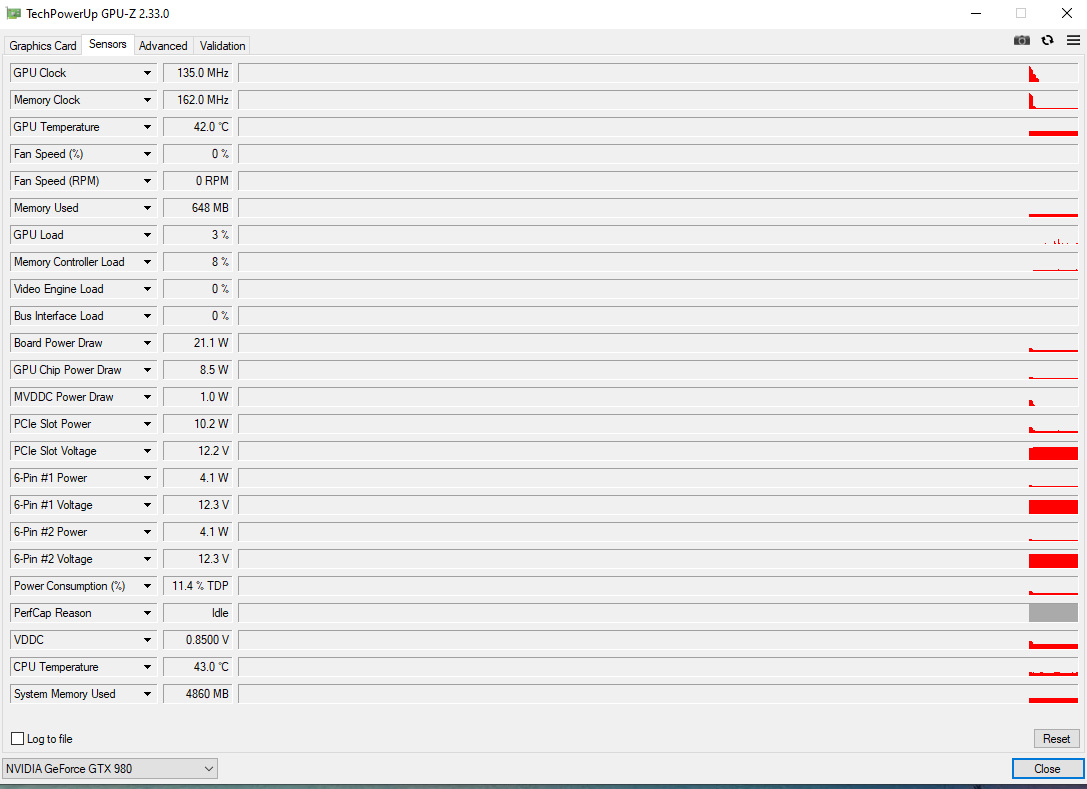Screen dimensions: 1087x789
Task: Expand the Power Consumption (%) dropdown
Action: click(148, 587)
